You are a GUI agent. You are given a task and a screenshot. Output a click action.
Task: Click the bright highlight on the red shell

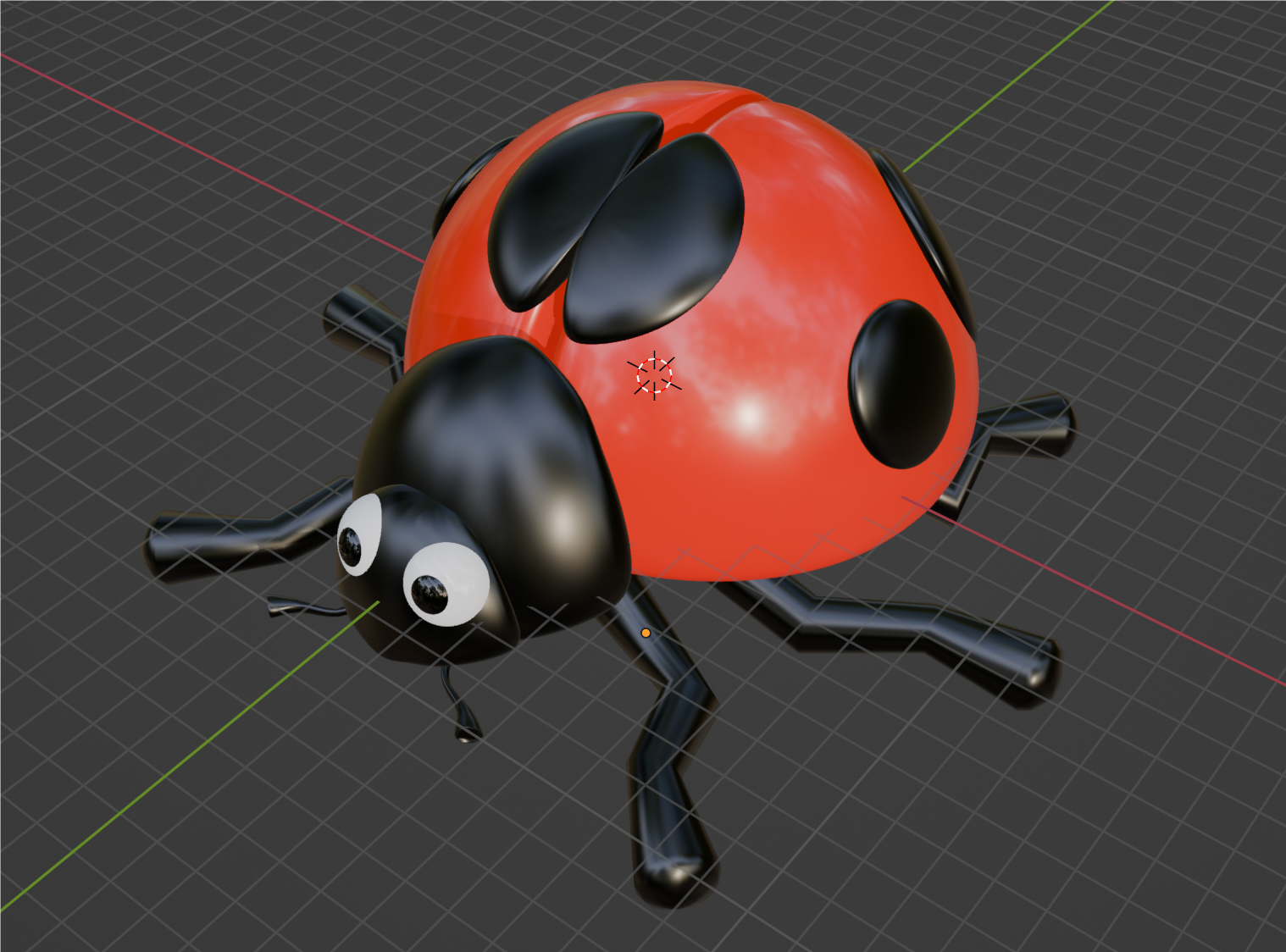pos(749,415)
